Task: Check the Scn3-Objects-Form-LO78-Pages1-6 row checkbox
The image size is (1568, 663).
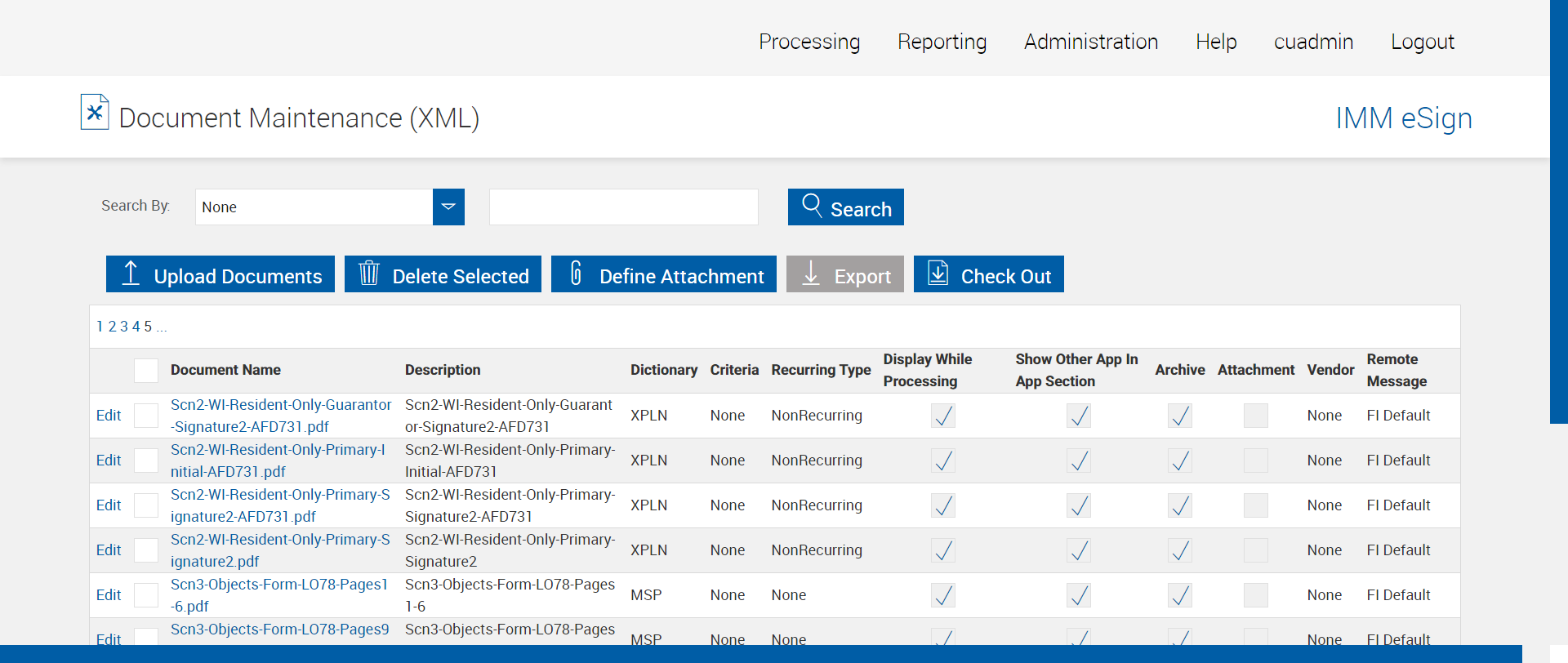Action: [146, 595]
